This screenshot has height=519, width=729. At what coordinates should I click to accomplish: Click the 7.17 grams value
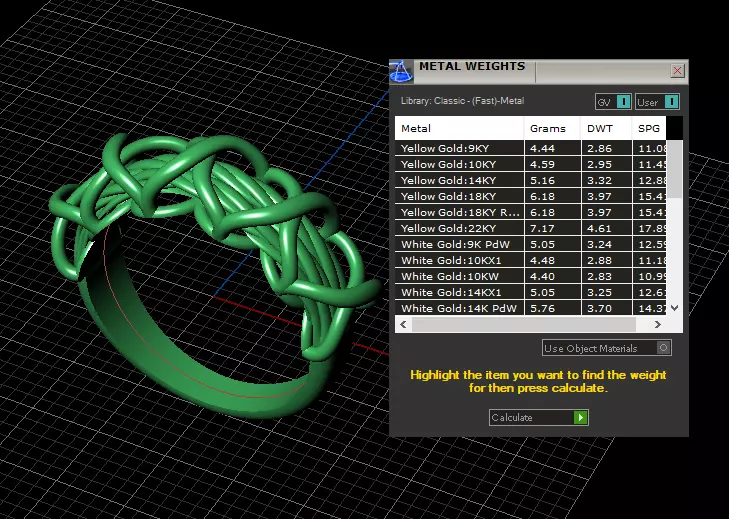(542, 228)
